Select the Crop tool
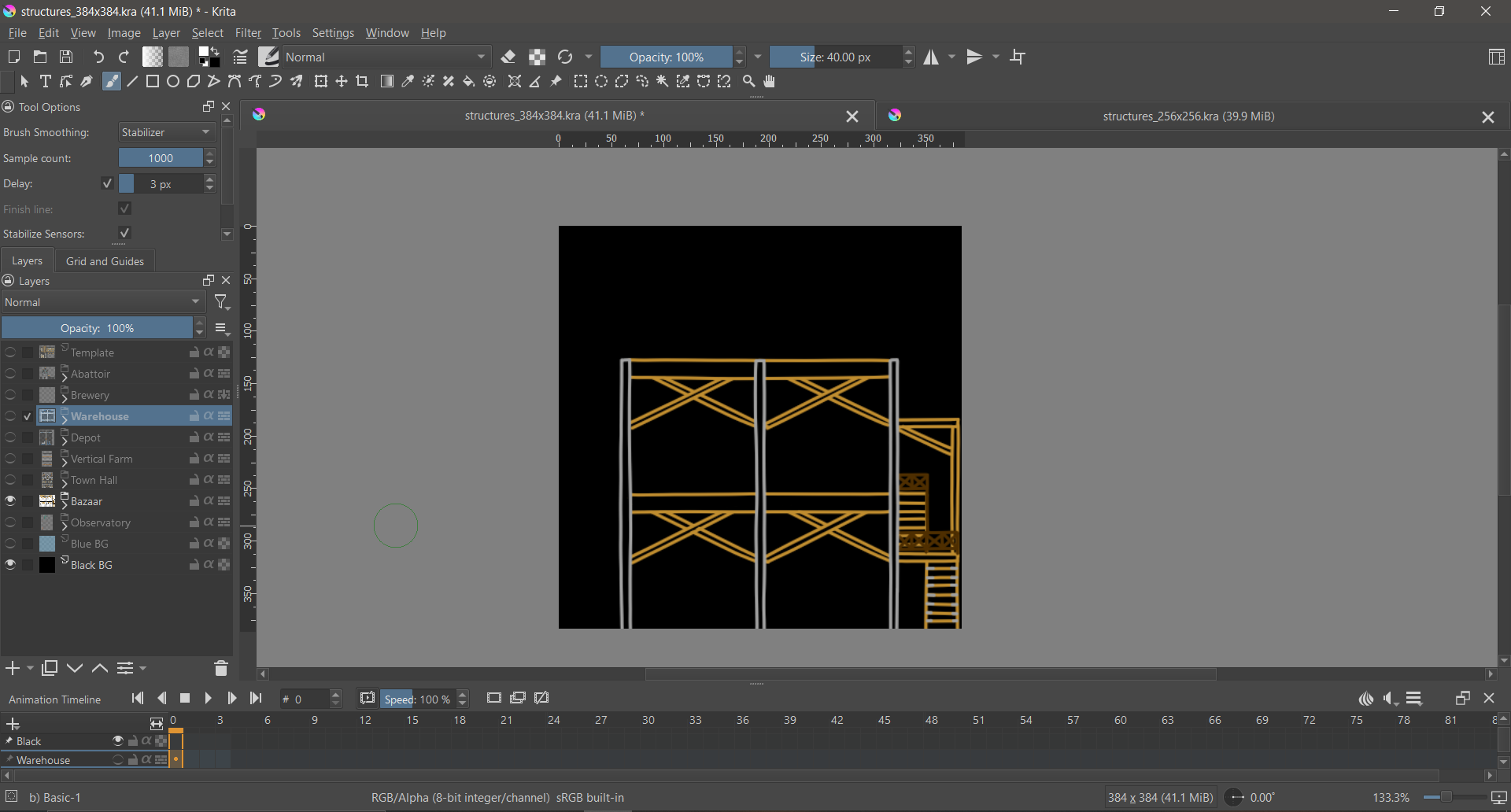Image resolution: width=1511 pixels, height=812 pixels. pyautogui.click(x=363, y=82)
